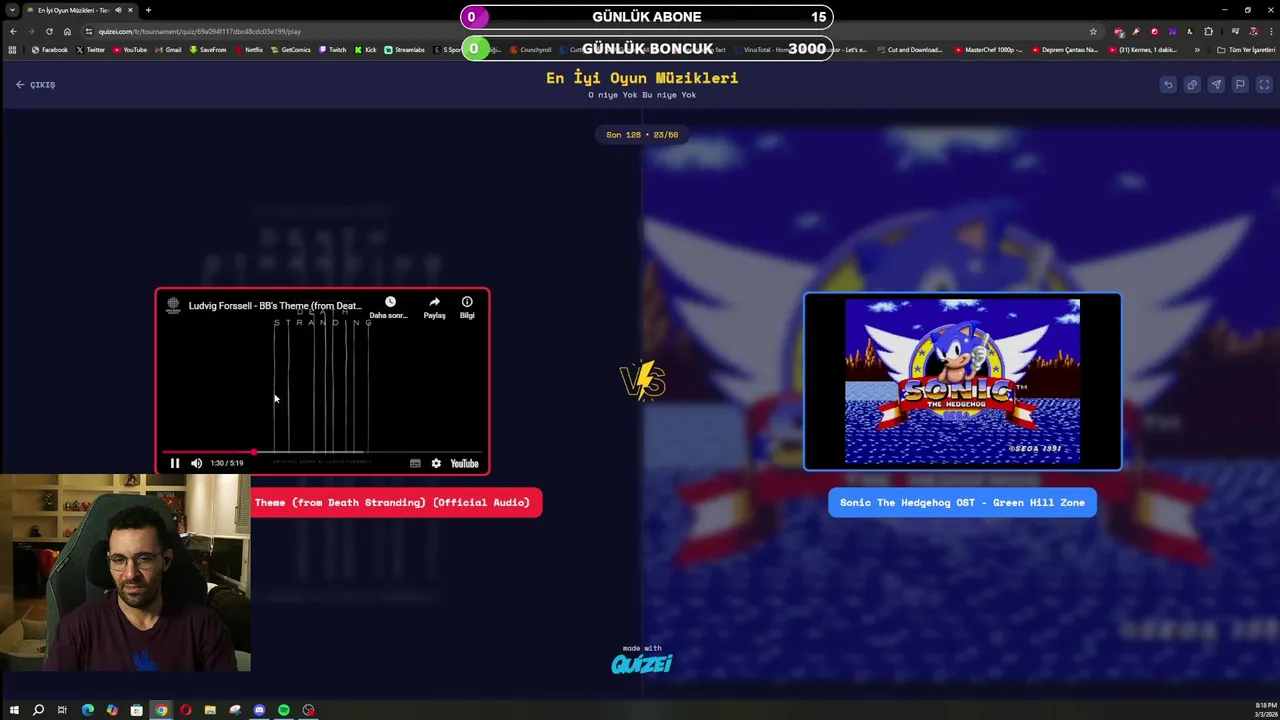This screenshot has height=720, width=1280.
Task: Open the Deprem Çantası bookmark
Action: point(1065,50)
